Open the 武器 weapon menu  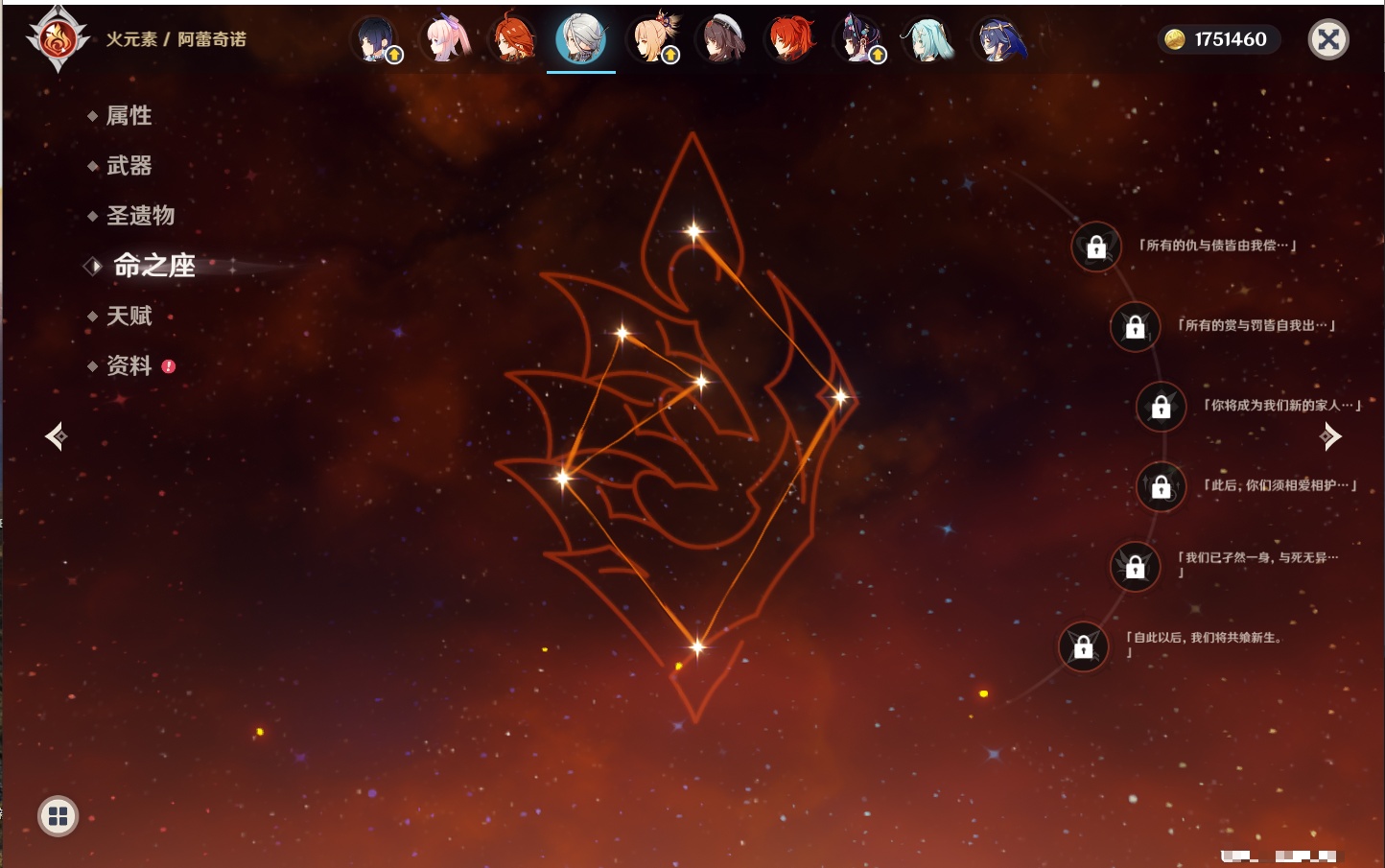click(129, 166)
